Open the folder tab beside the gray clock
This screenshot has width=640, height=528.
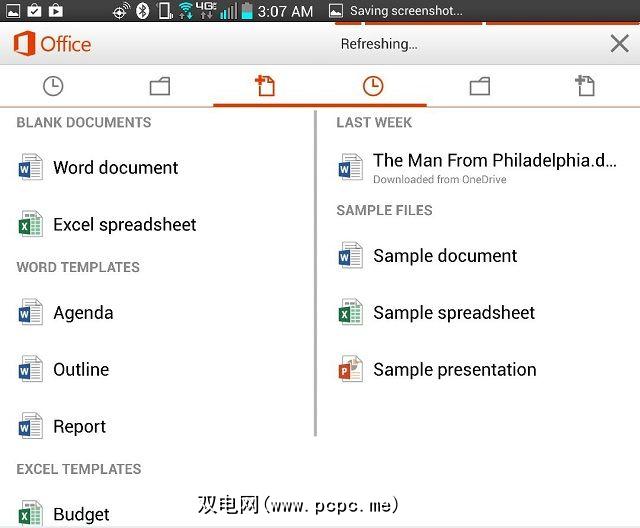160,86
